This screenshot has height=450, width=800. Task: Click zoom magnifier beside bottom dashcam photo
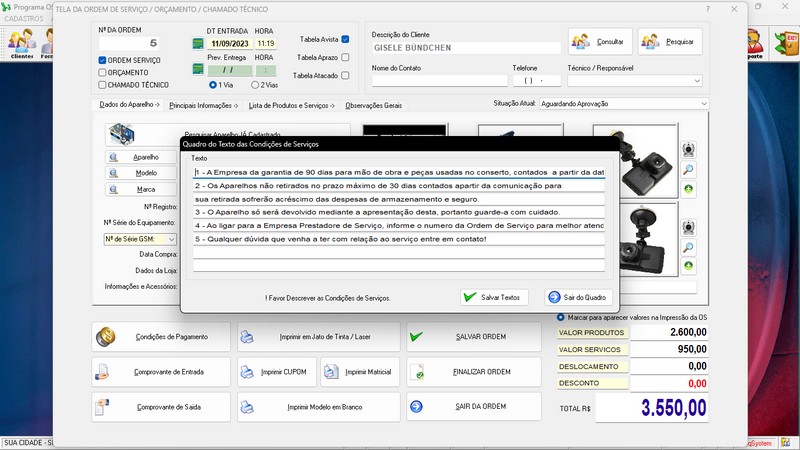coord(688,247)
